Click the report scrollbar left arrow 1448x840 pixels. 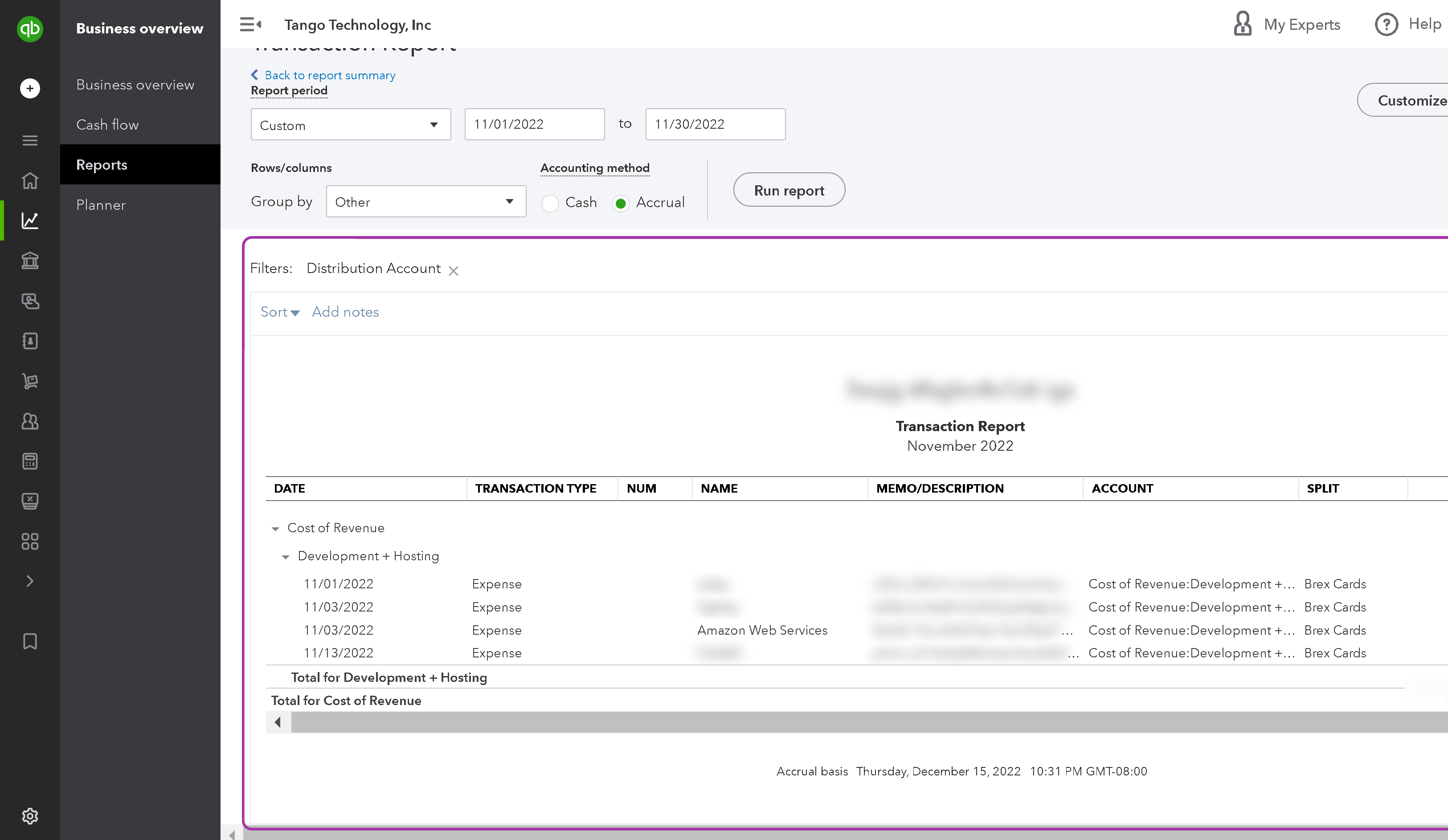point(278,722)
